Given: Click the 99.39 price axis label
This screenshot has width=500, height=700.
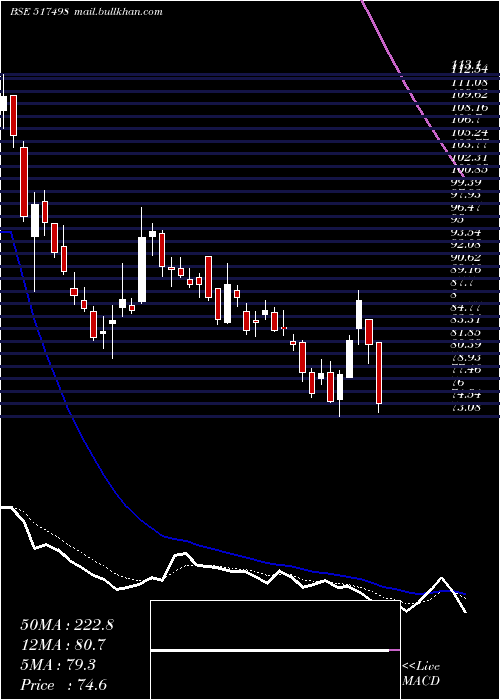Looking at the screenshot, I should point(466,183).
